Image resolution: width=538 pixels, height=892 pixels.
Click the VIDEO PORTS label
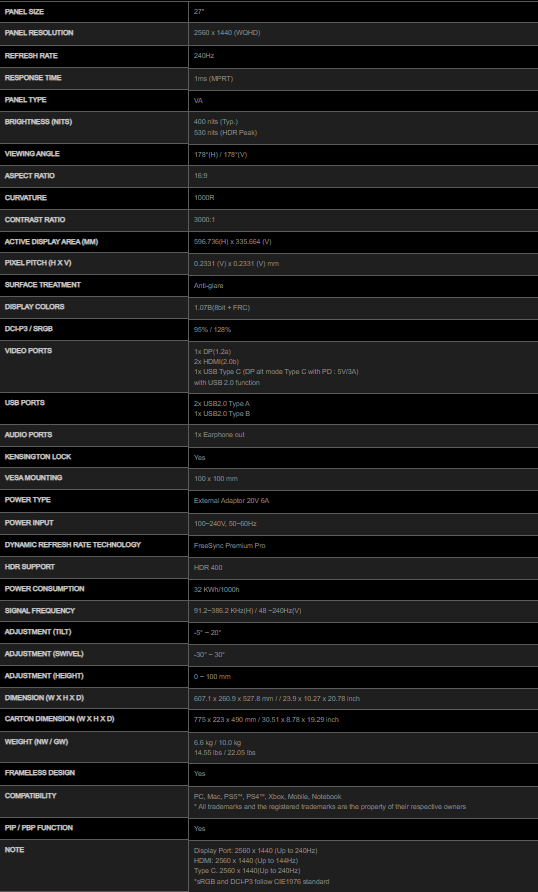28,351
